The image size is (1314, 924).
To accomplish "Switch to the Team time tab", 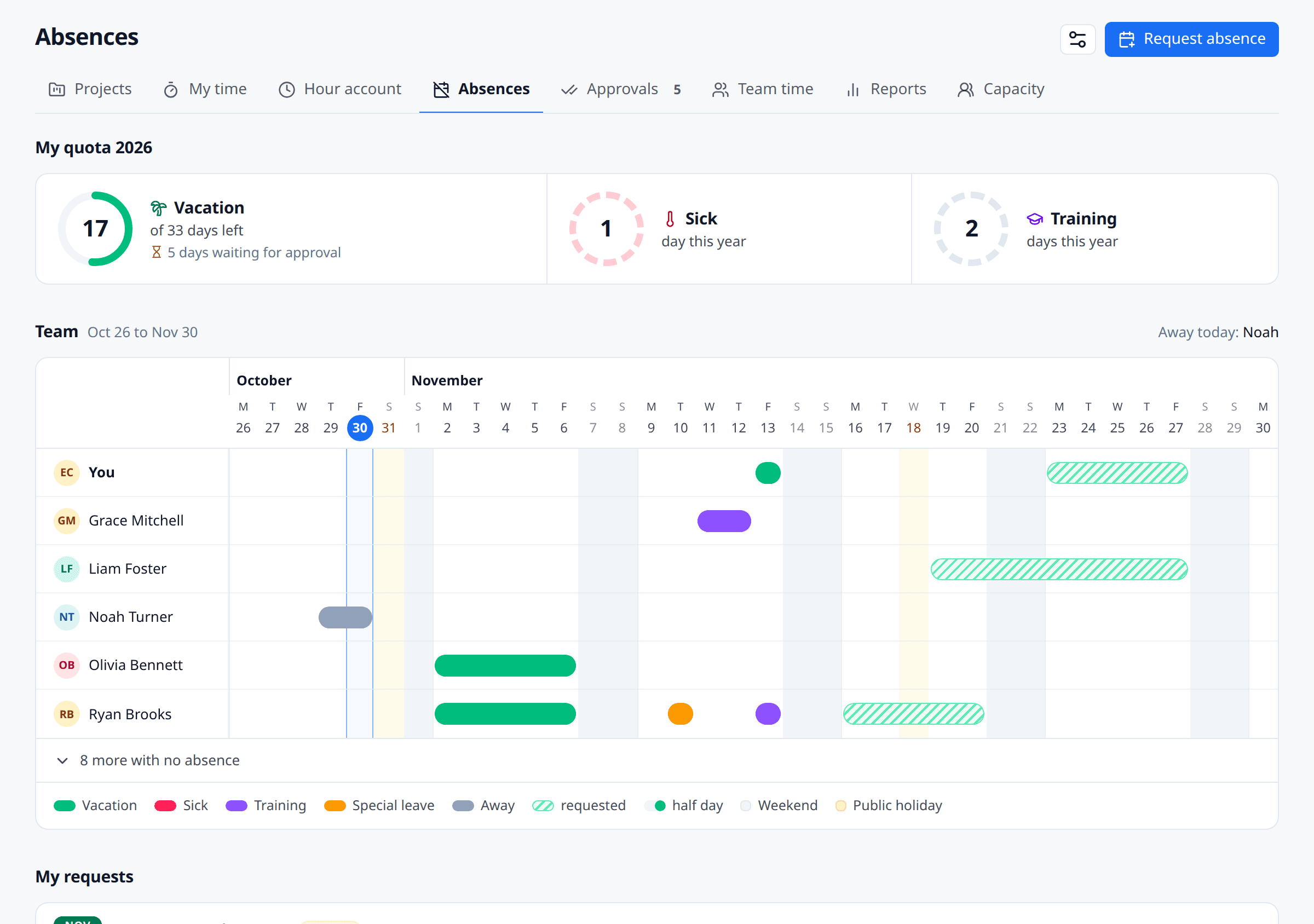I will [x=762, y=89].
